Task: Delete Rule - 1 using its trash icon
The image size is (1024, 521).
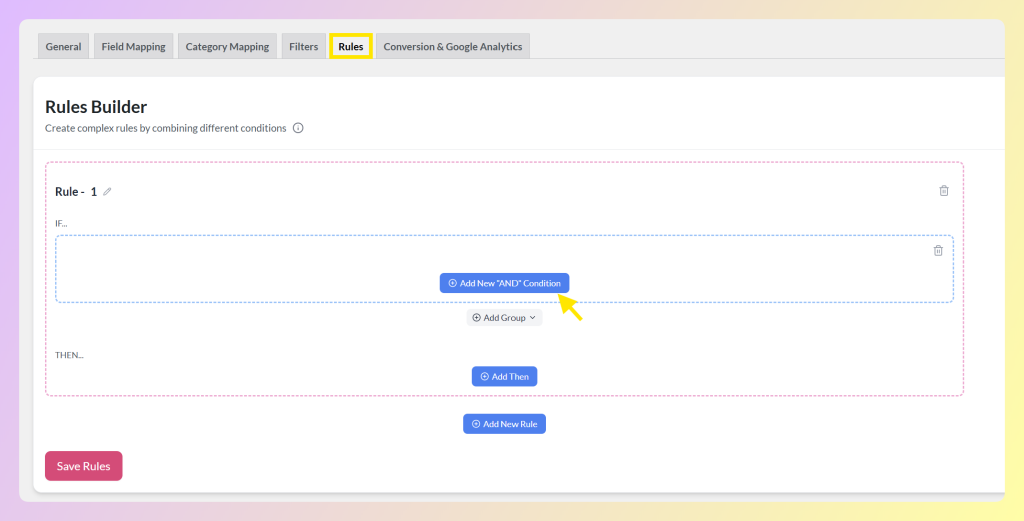Action: 944,191
